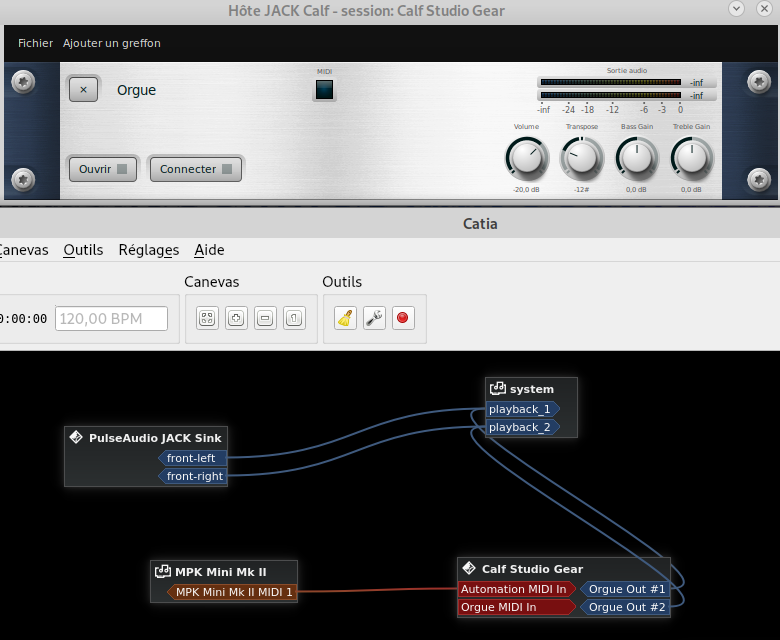The width and height of the screenshot is (780, 640).
Task: Click the Connecter button on Orgue
Action: coord(195,169)
